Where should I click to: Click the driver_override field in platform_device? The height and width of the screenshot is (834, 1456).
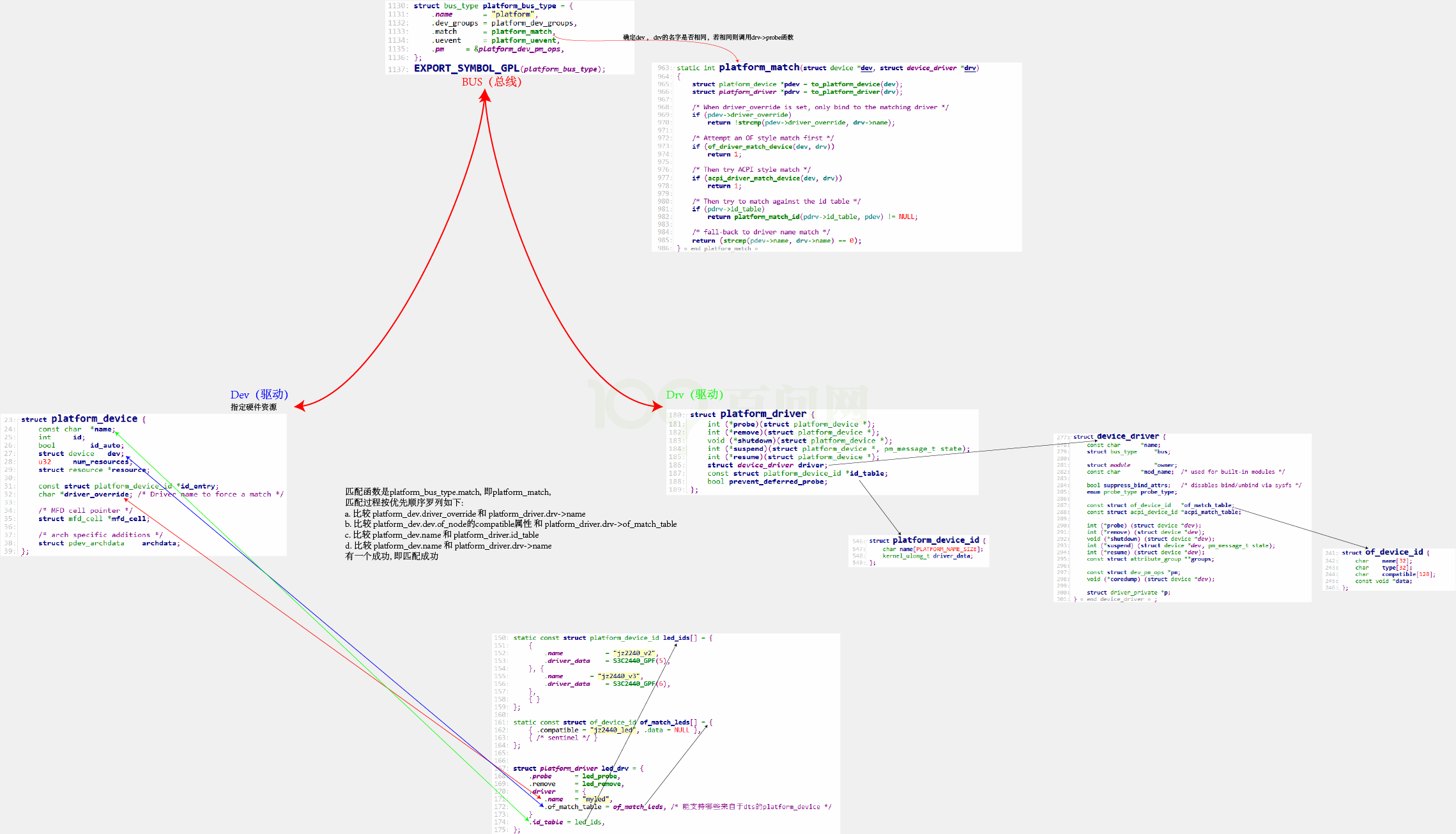tap(97, 494)
